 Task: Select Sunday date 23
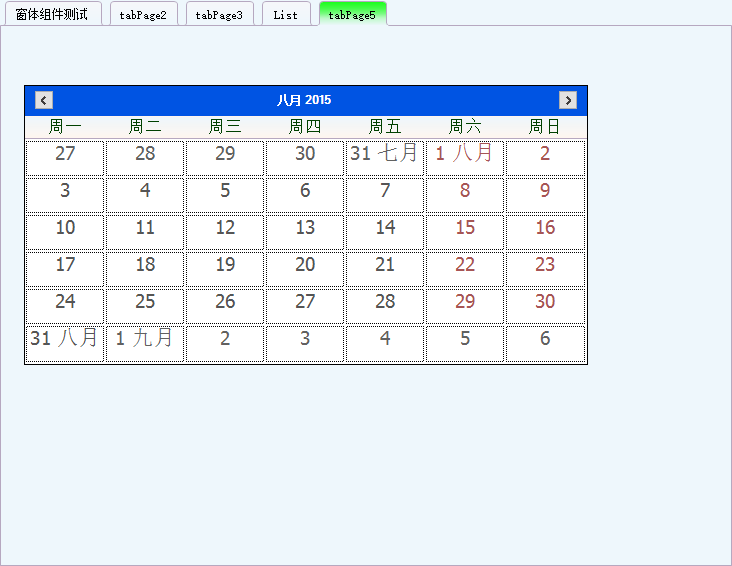[545, 269]
